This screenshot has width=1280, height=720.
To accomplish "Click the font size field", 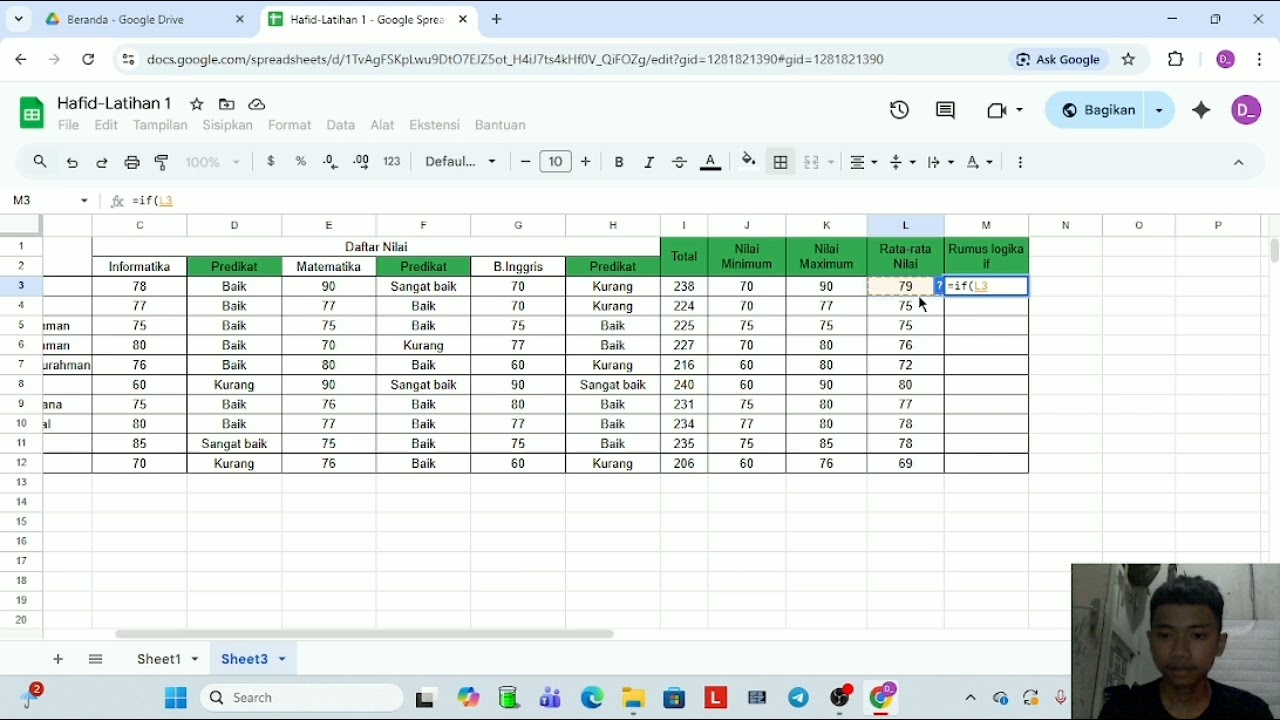I will coord(555,162).
